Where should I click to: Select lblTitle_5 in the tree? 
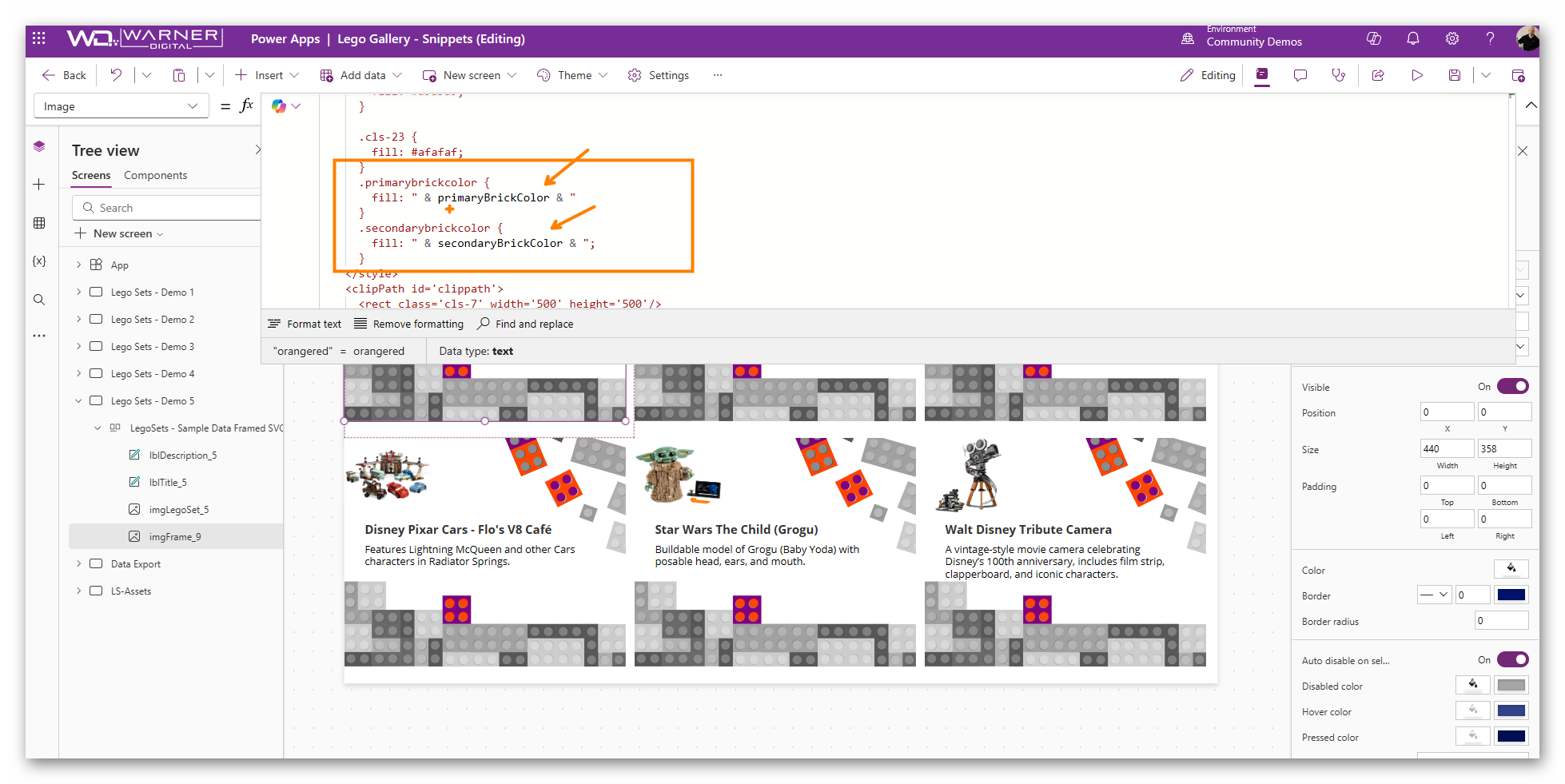168,483
